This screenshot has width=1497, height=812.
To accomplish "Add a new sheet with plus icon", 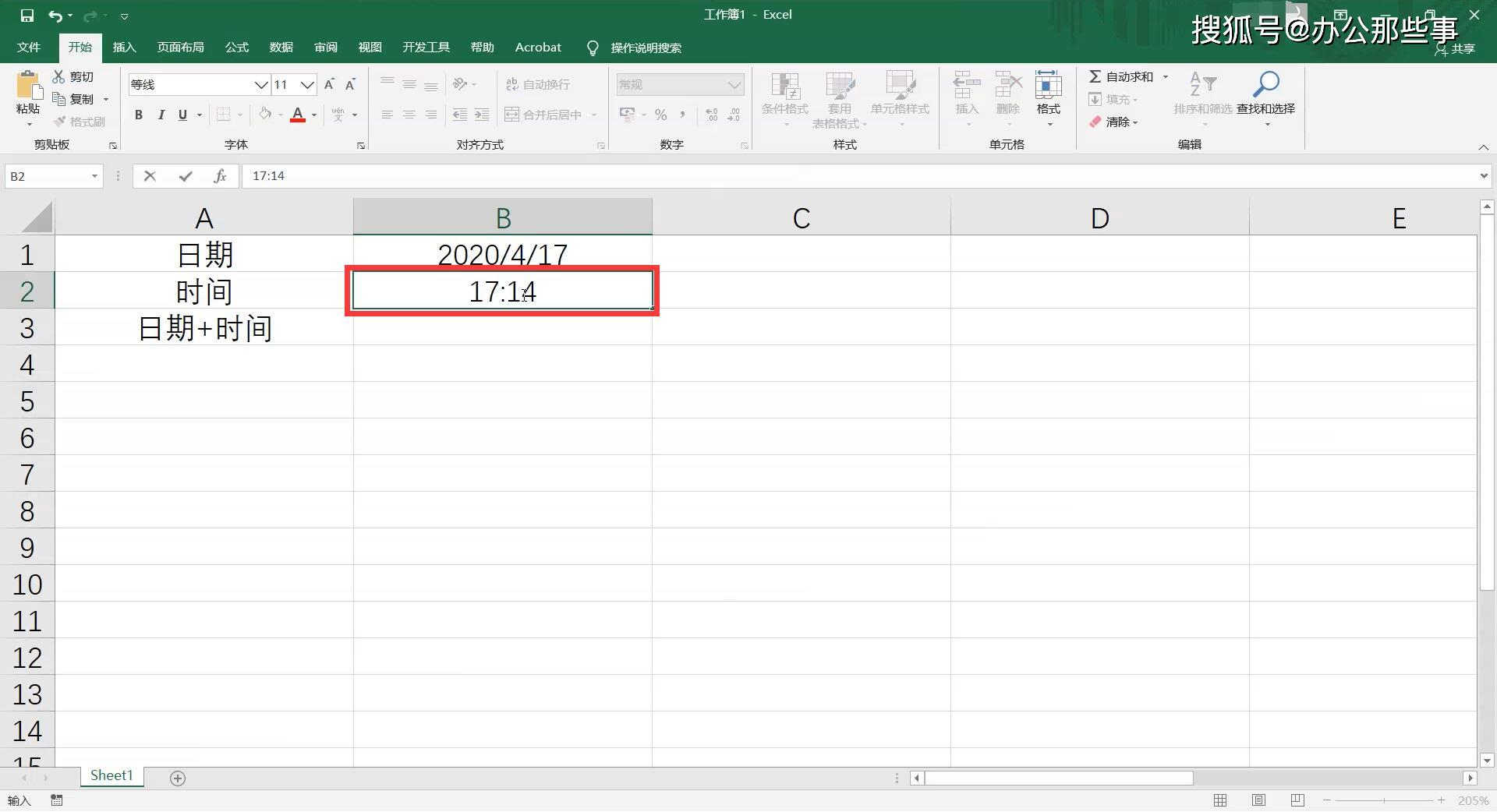I will click(x=178, y=778).
